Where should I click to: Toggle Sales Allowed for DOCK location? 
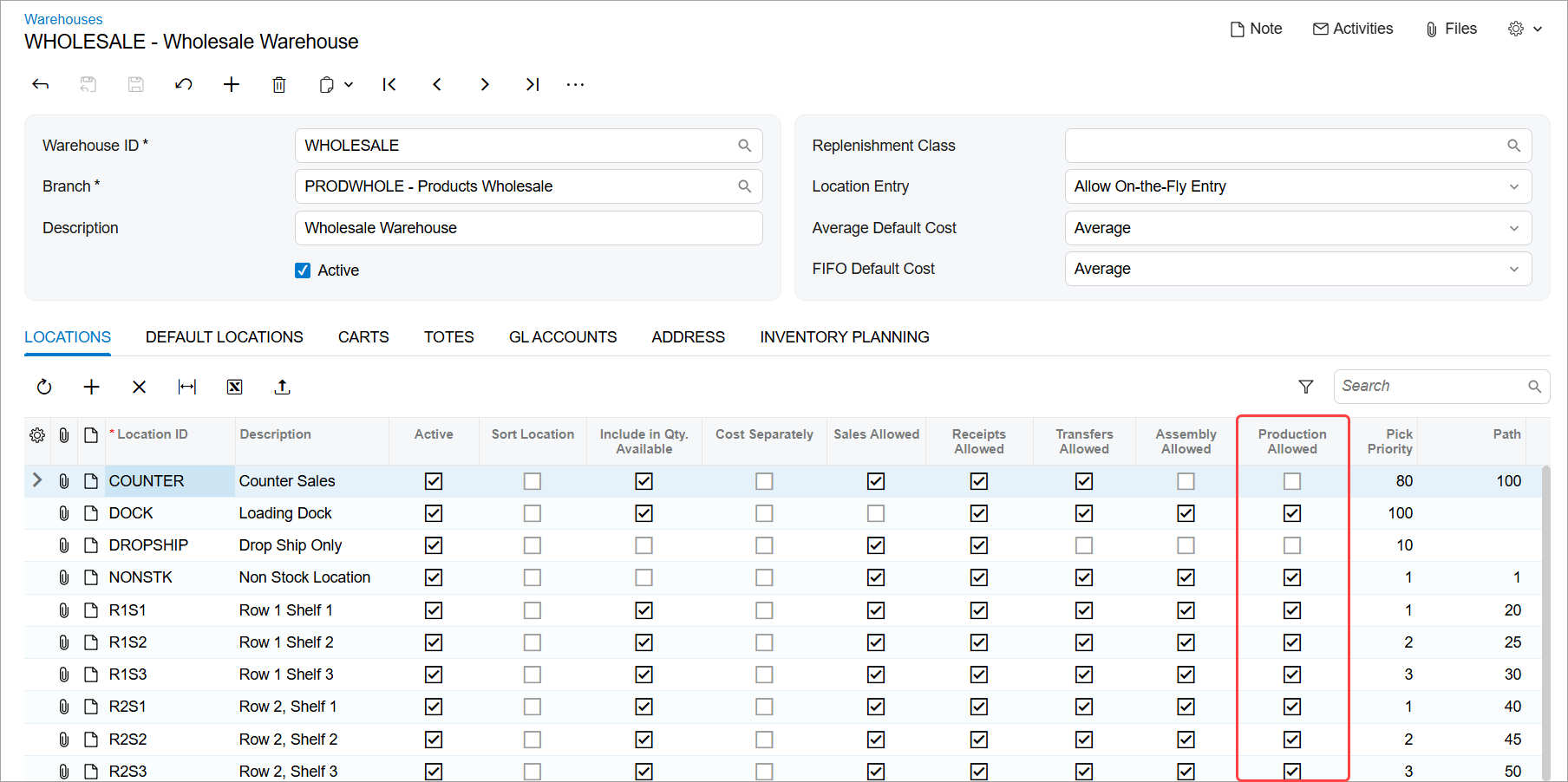876,513
